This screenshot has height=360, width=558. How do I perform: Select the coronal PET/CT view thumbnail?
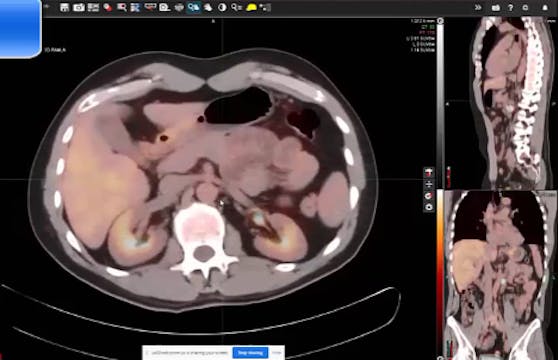pyautogui.click(x=501, y=275)
